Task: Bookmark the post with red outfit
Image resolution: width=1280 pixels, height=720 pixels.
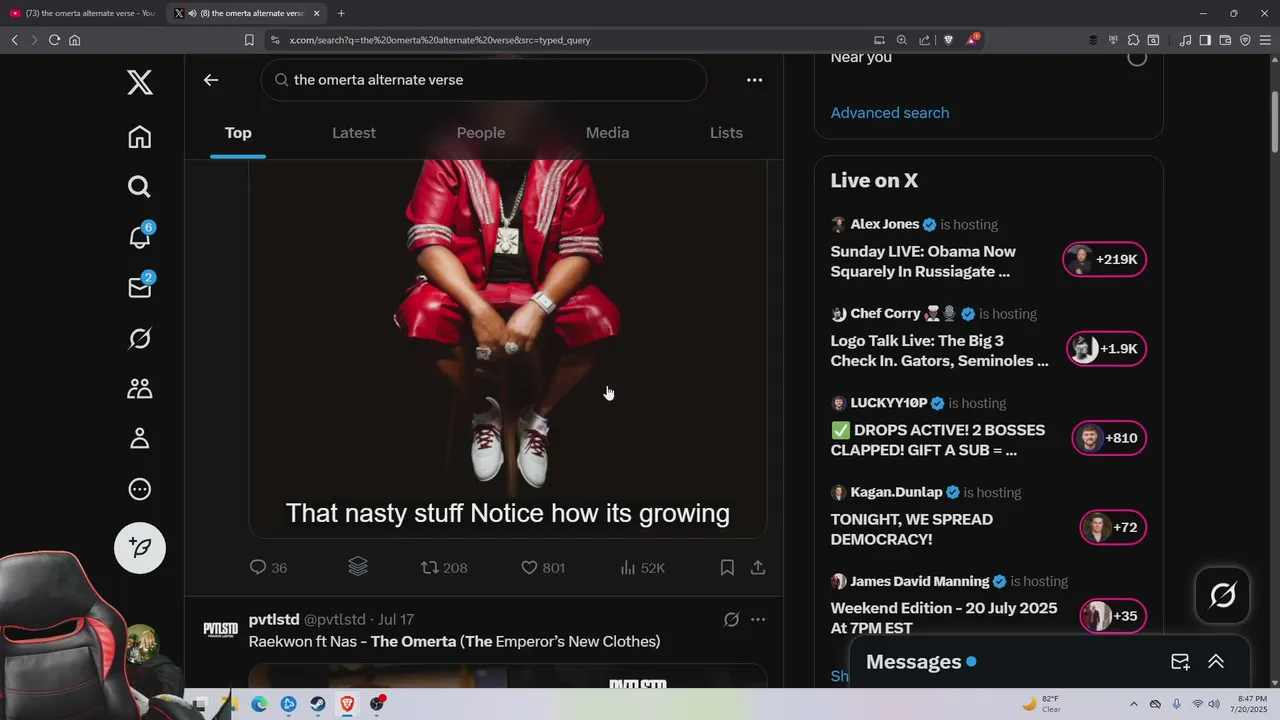Action: [x=727, y=567]
